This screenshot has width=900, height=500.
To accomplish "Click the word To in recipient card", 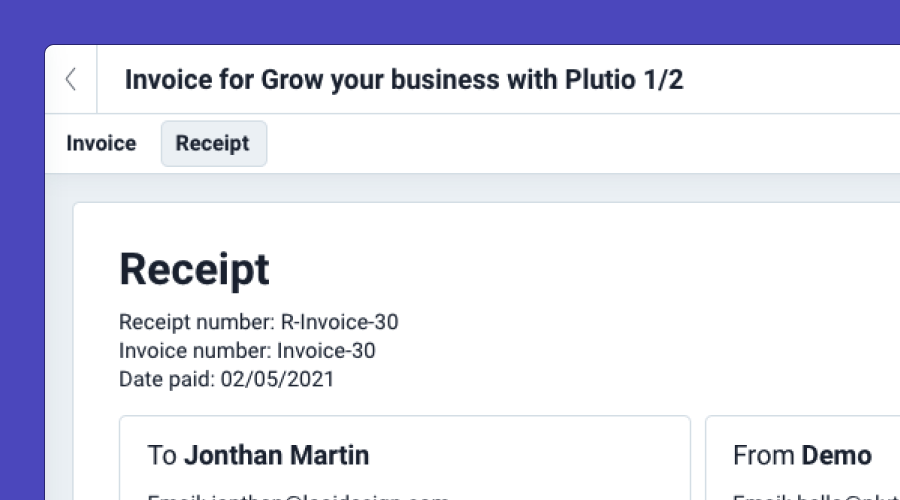I will [x=162, y=456].
